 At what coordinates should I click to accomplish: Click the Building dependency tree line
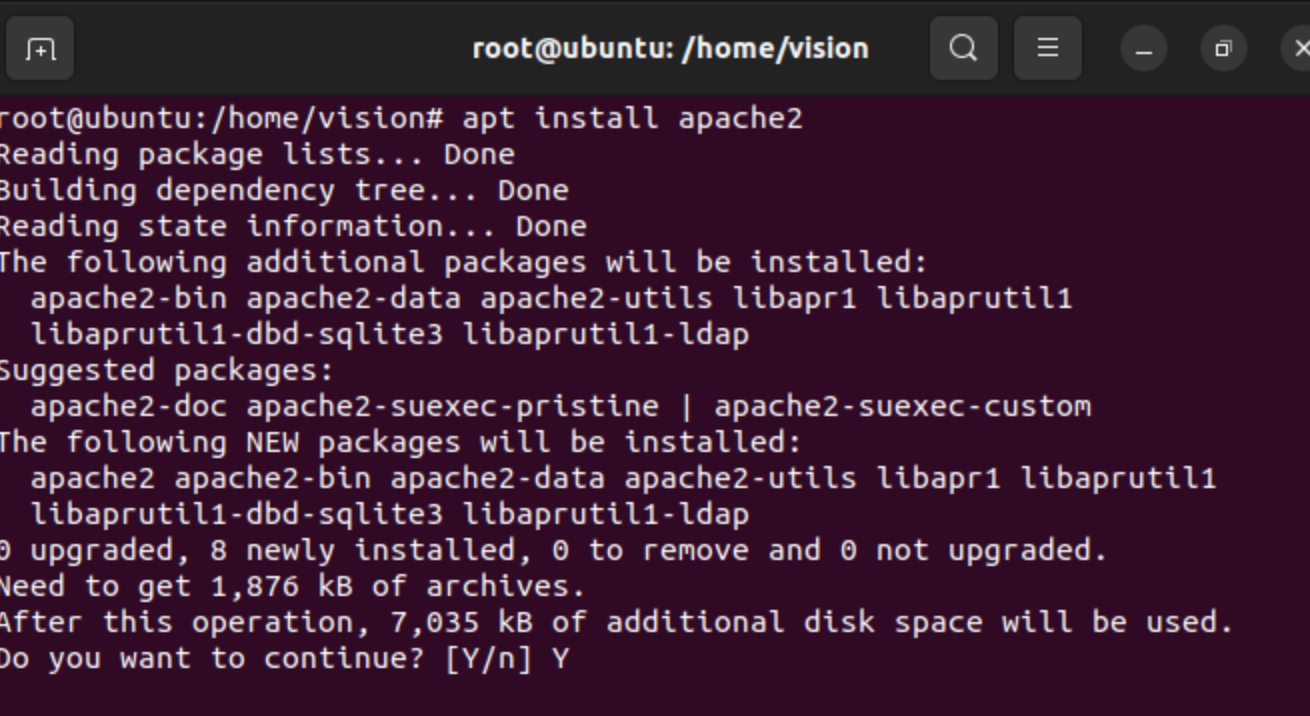tap(284, 190)
